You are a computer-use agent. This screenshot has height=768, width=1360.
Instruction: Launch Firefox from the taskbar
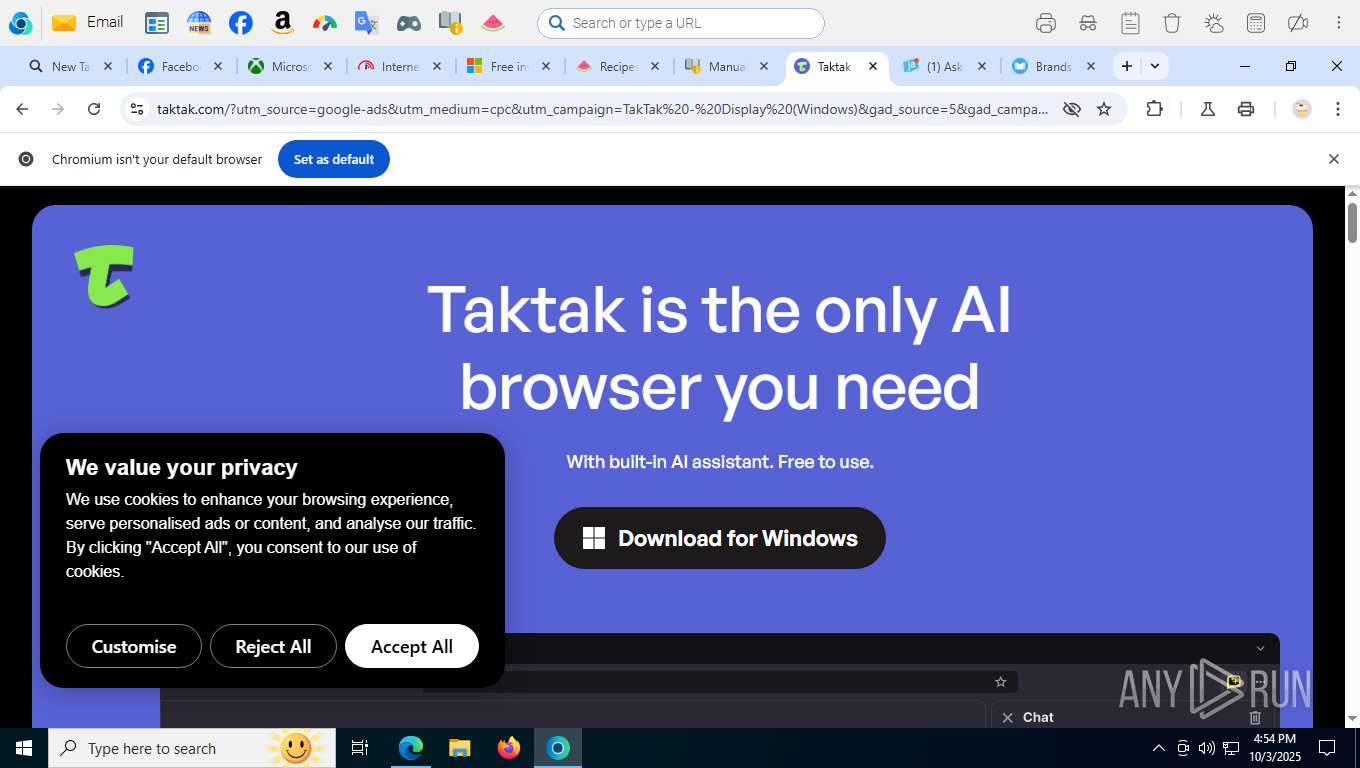point(509,748)
